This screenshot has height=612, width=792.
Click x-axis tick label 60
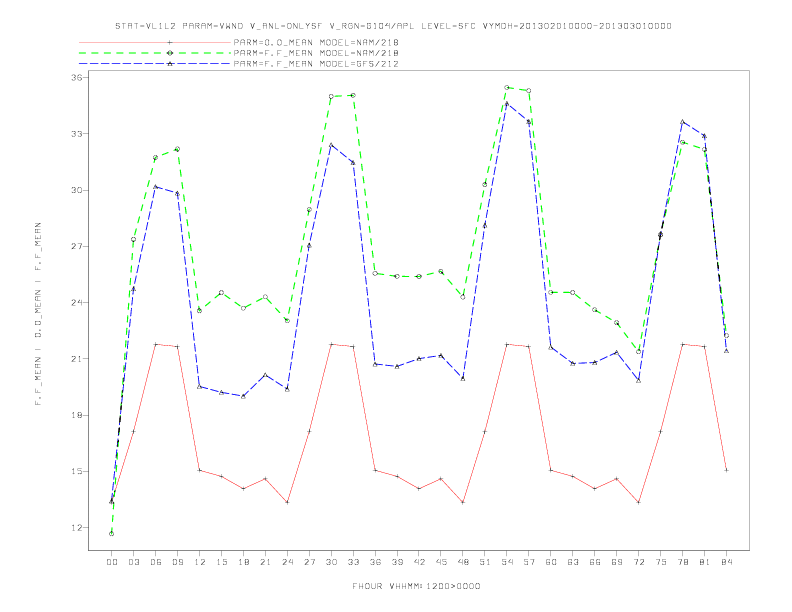(551, 562)
